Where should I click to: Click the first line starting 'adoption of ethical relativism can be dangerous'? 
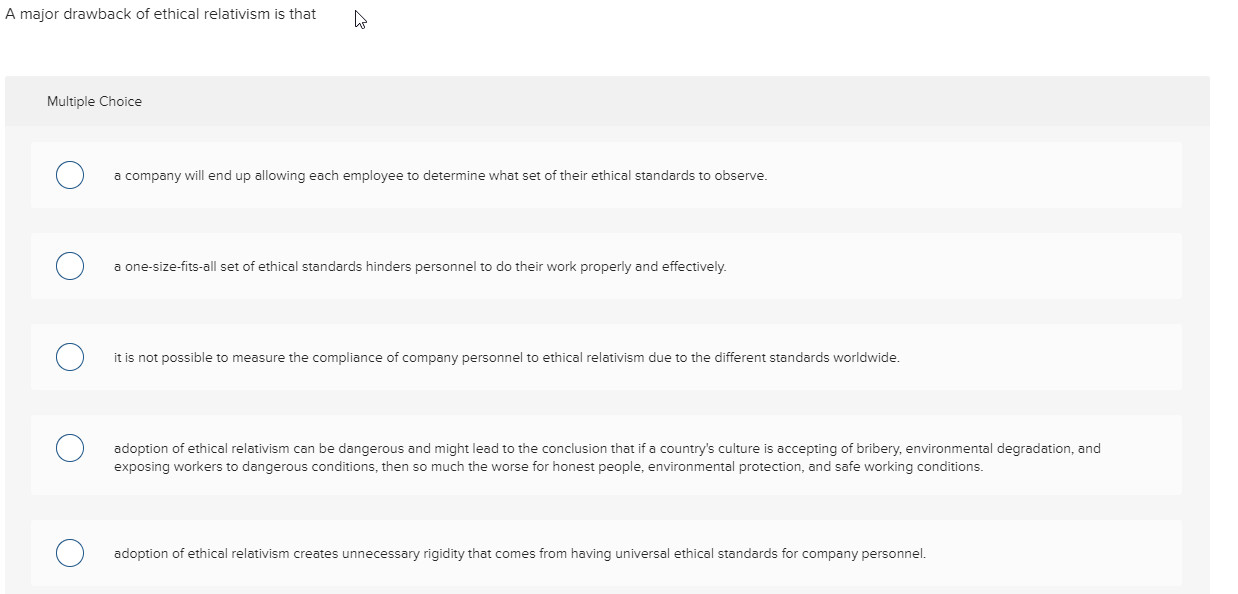[x=607, y=449]
